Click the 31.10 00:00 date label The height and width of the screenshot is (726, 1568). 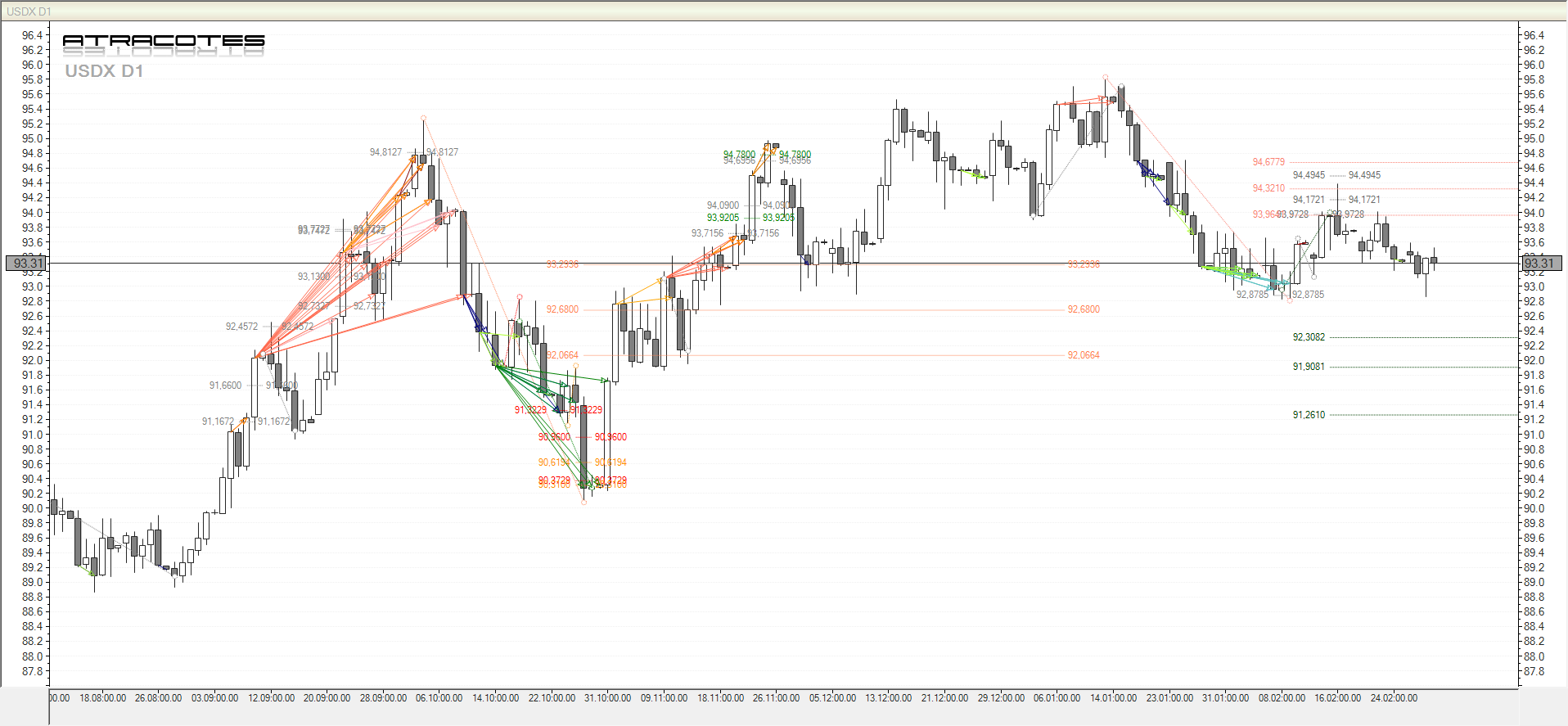607,698
